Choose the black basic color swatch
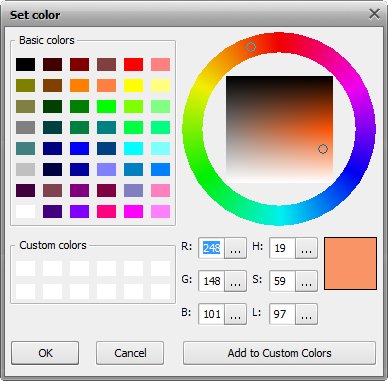Image resolution: width=388 pixels, height=381 pixels. pos(25,64)
